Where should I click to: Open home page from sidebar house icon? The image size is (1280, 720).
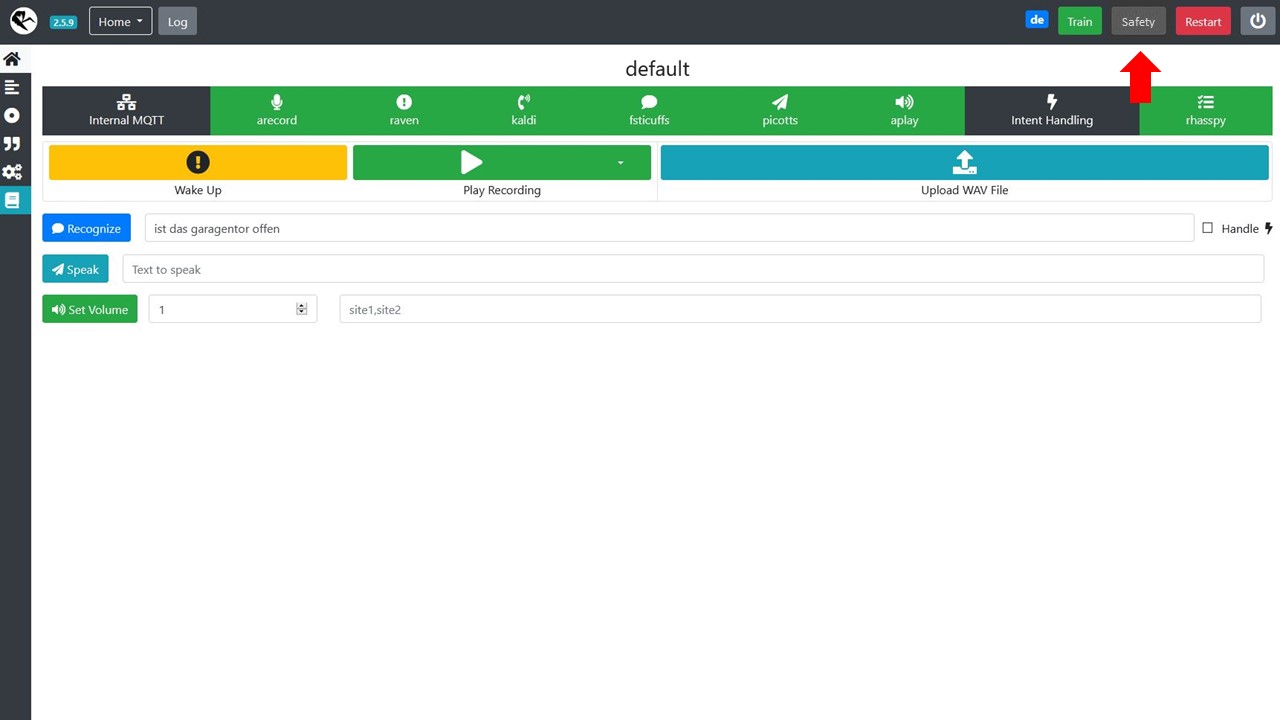point(12,59)
